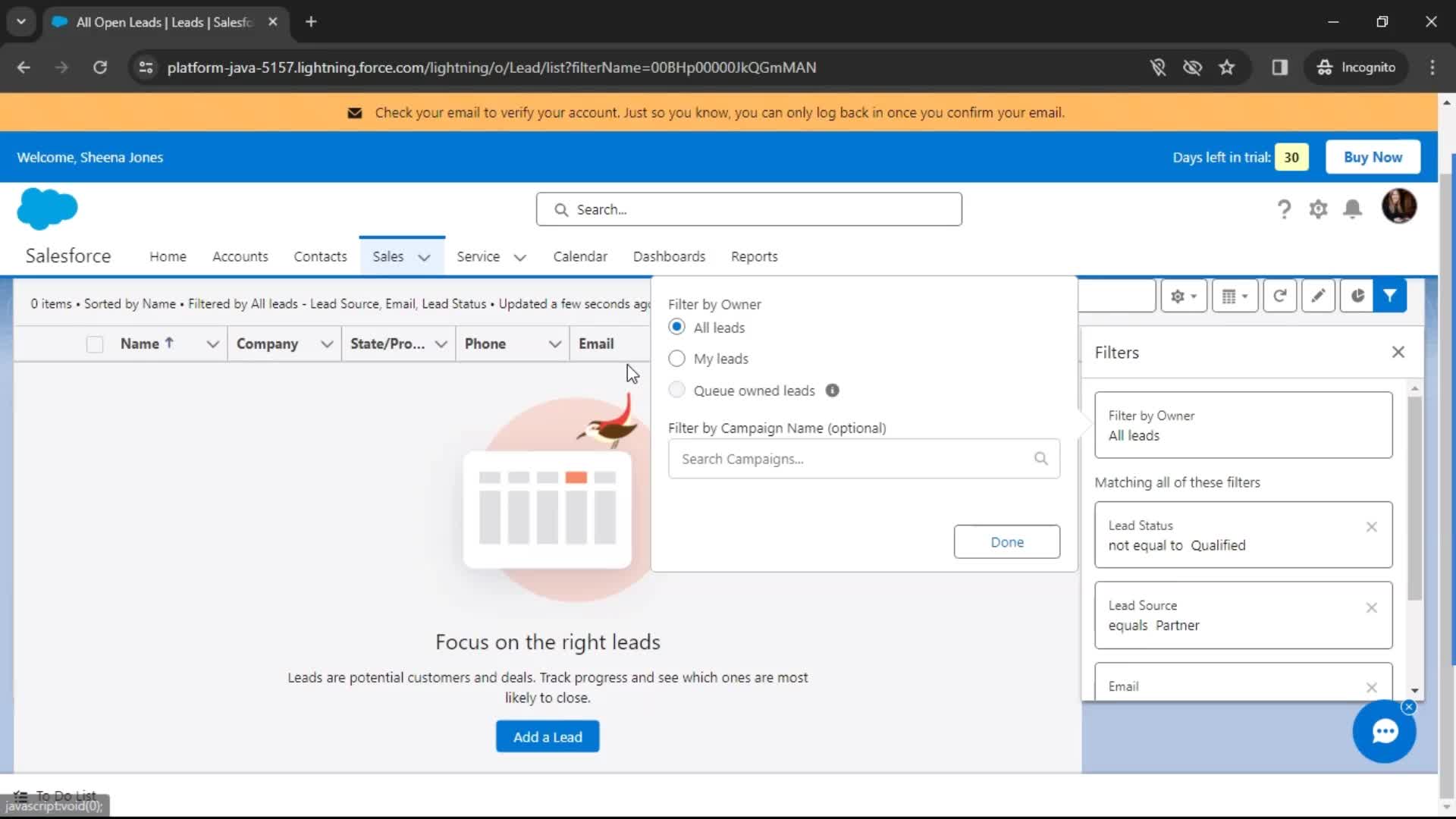Show the charts panel icon
This screenshot has height=819, width=1456.
point(1357,296)
